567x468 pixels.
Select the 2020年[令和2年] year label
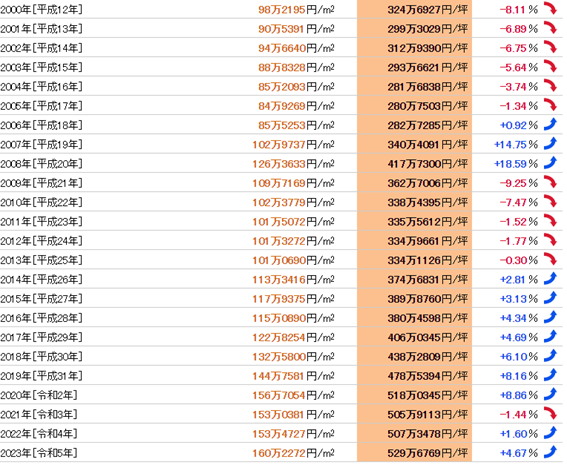39,395
